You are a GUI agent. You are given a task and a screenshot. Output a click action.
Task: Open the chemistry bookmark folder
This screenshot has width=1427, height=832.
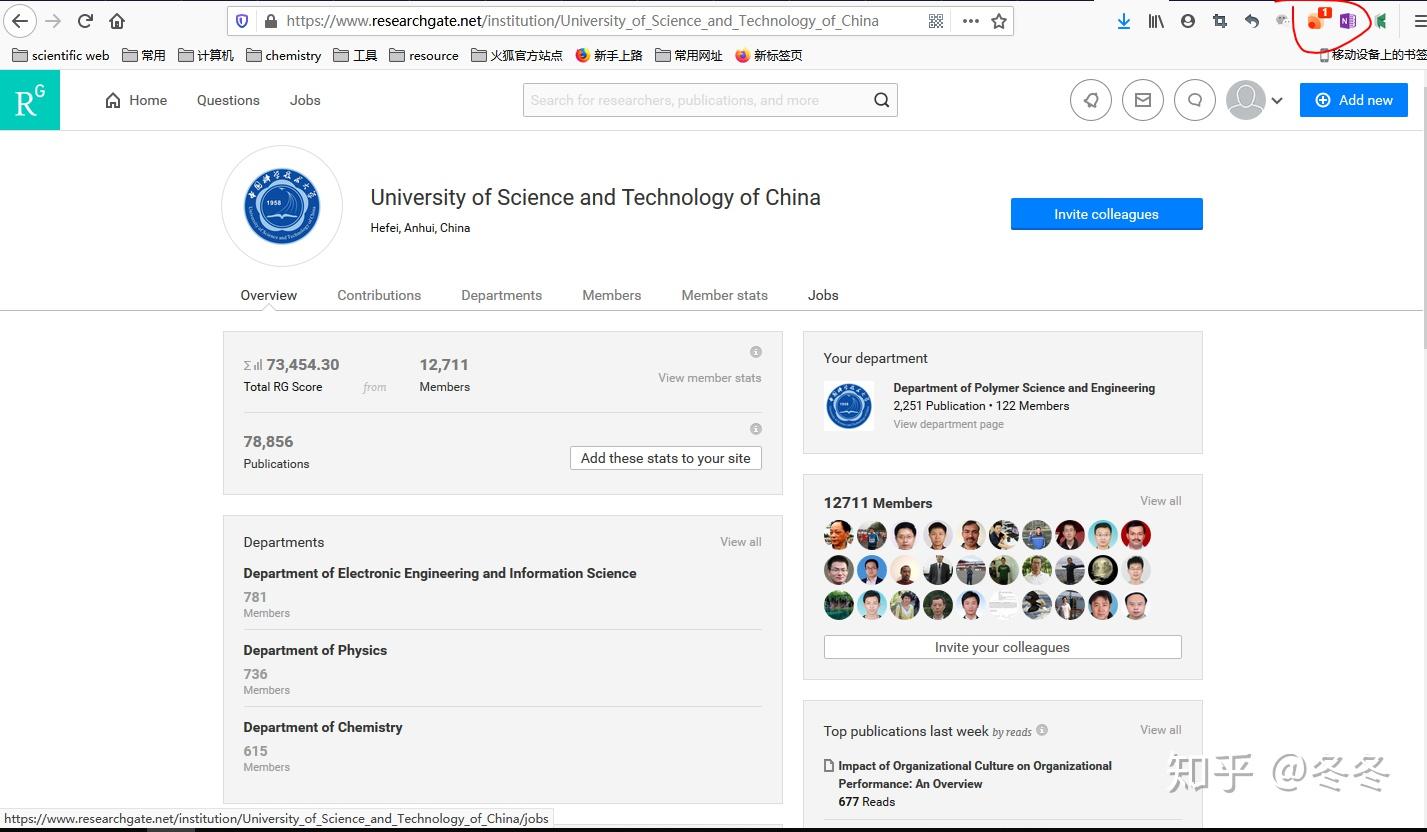pos(284,55)
